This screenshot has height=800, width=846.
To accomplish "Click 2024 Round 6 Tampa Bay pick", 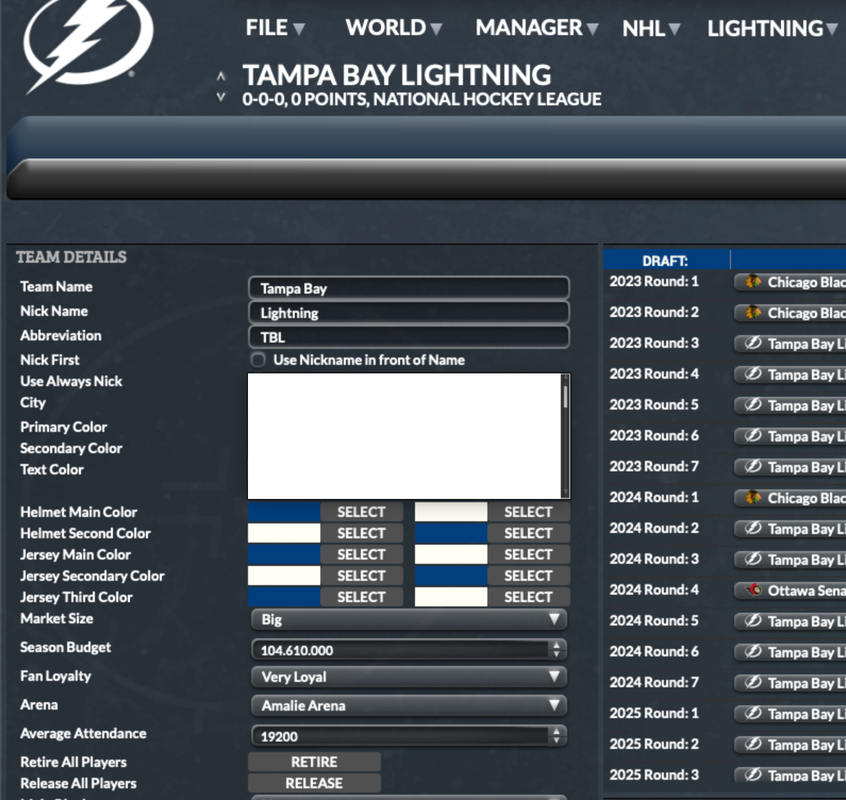I will pos(790,652).
